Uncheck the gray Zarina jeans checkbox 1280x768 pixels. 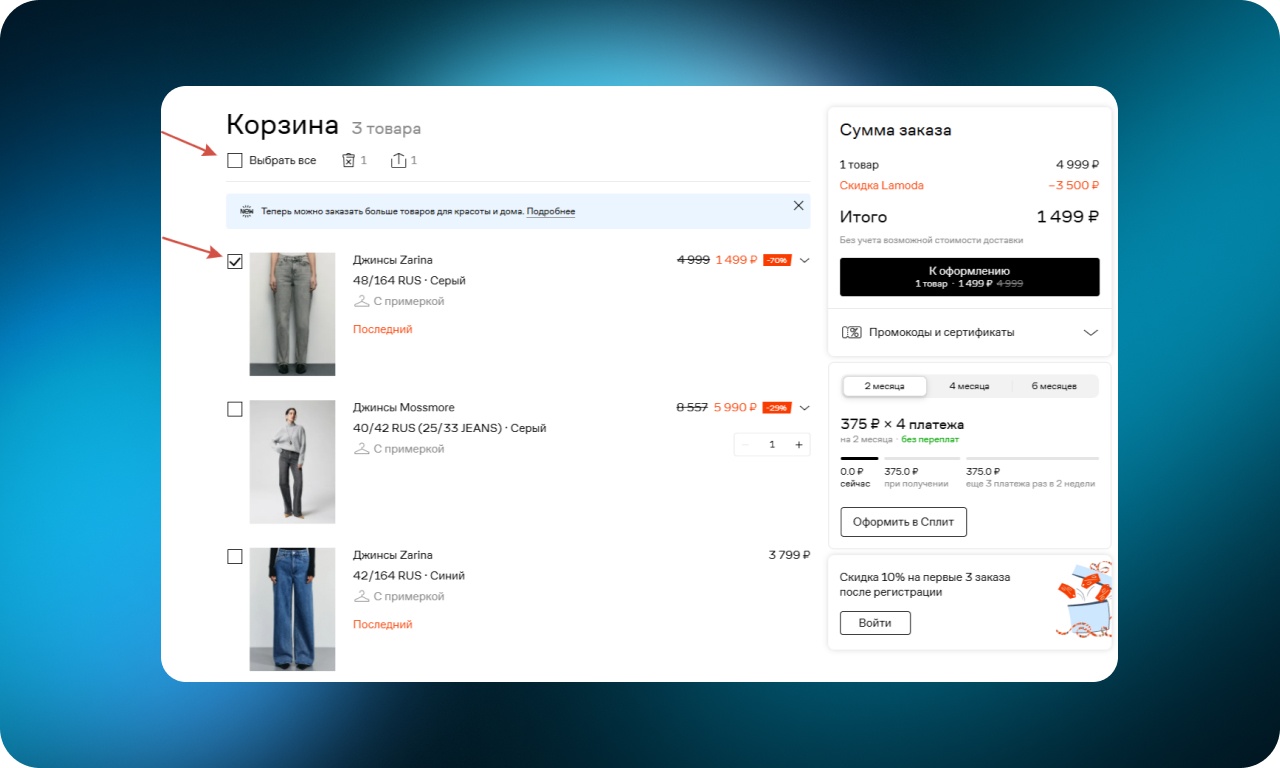pos(235,262)
